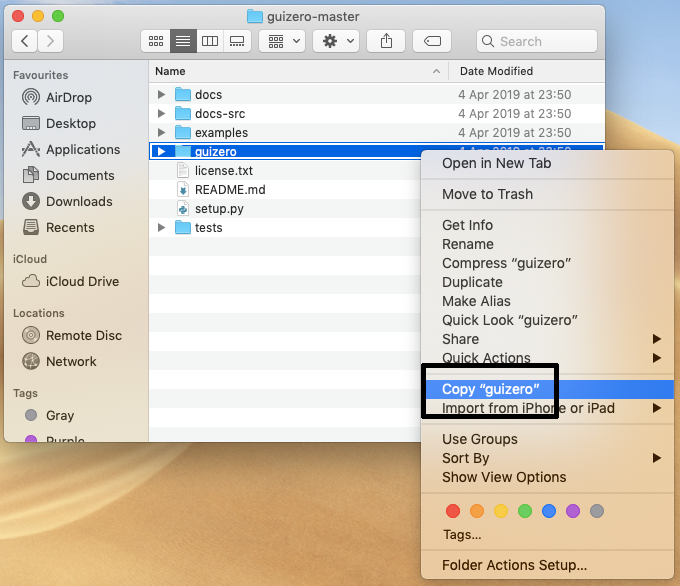The width and height of the screenshot is (680, 586).
Task: Apply the purple tag color
Action: coord(573,511)
